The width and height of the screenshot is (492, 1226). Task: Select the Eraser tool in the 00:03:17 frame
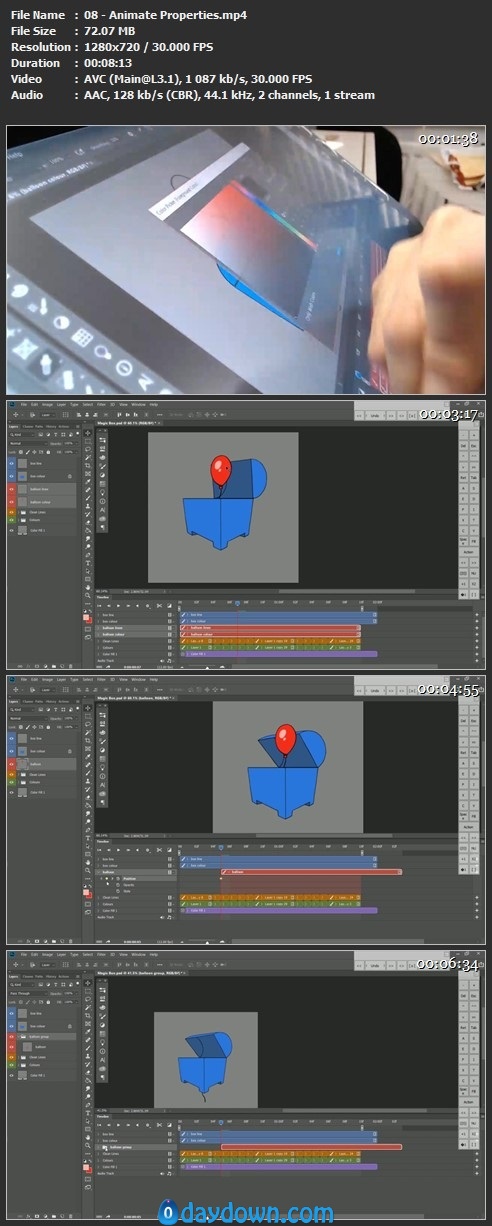tap(88, 522)
